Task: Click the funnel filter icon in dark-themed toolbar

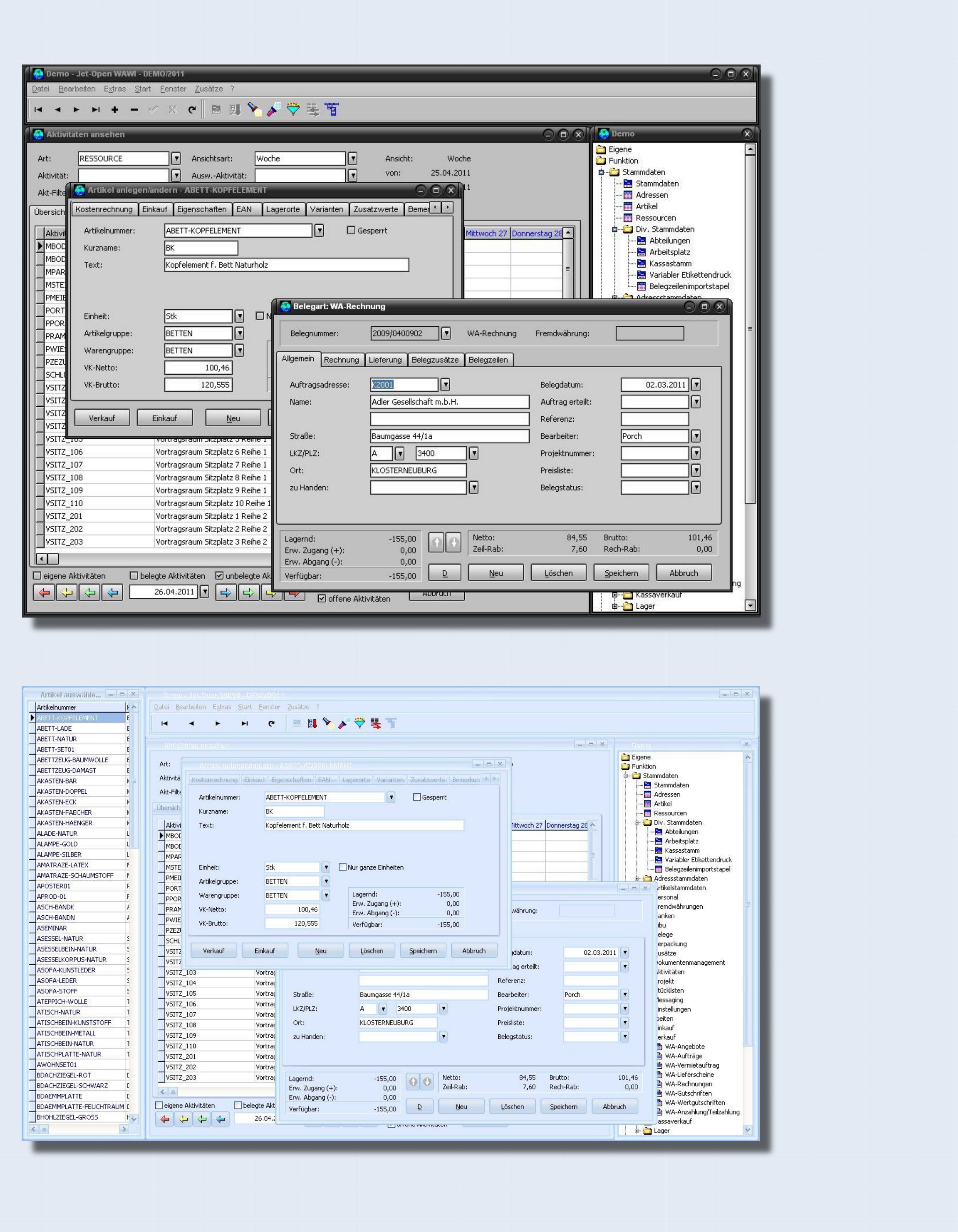Action: tap(293, 109)
